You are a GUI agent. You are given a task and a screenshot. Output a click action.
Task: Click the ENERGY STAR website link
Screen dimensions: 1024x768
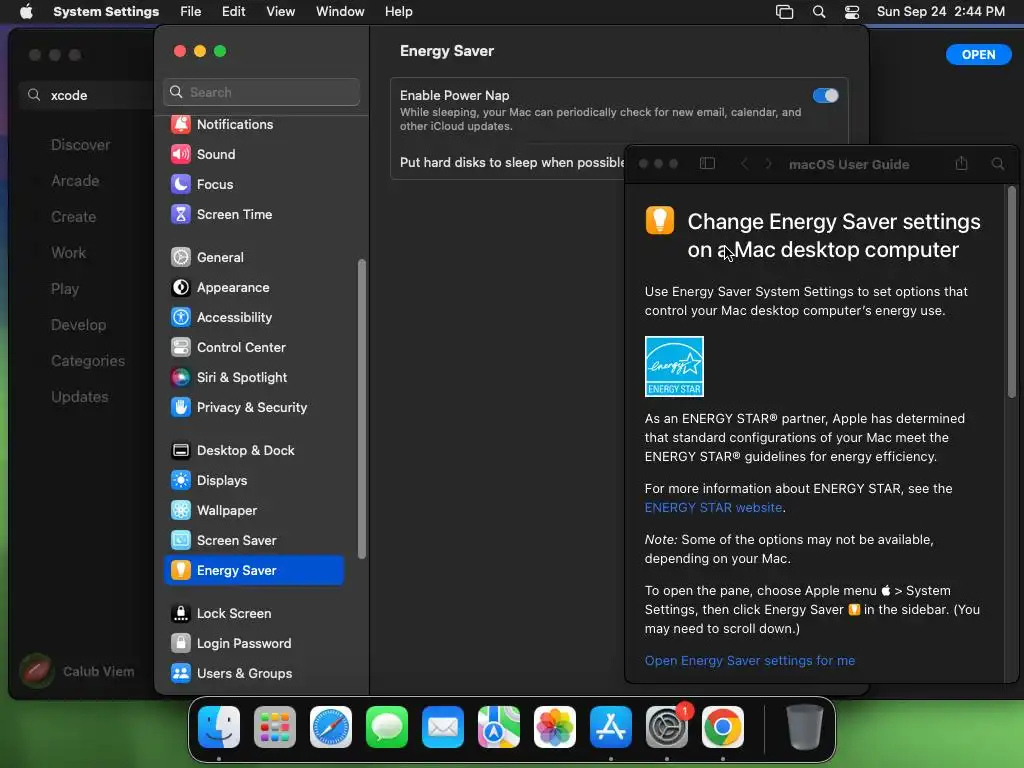pyautogui.click(x=713, y=507)
